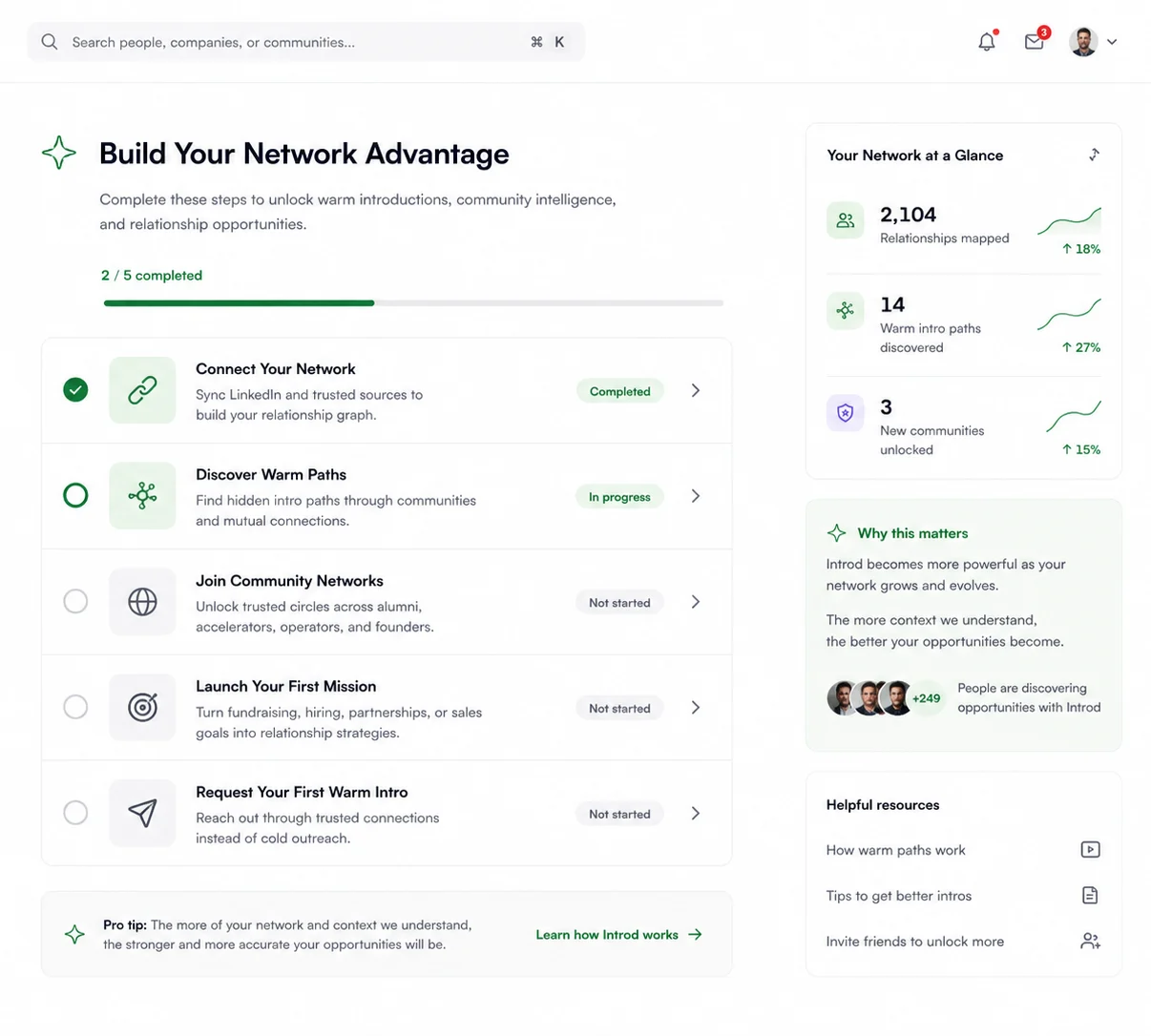The image size is (1151, 1036).
Task: Click the Your Network at a Glance heading
Action: pos(915,155)
